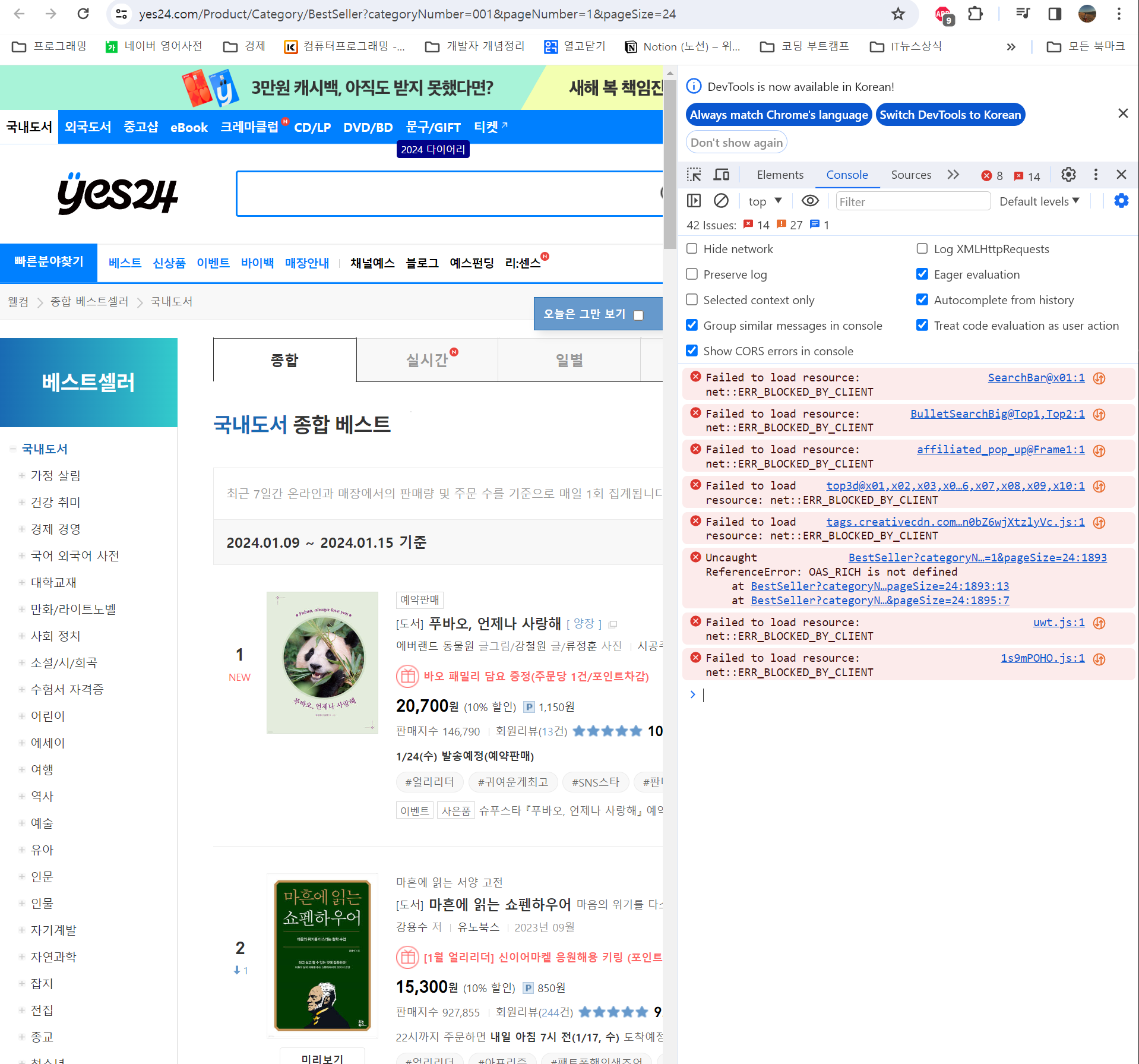Collapse the 국내도서 tree node

tap(12, 449)
